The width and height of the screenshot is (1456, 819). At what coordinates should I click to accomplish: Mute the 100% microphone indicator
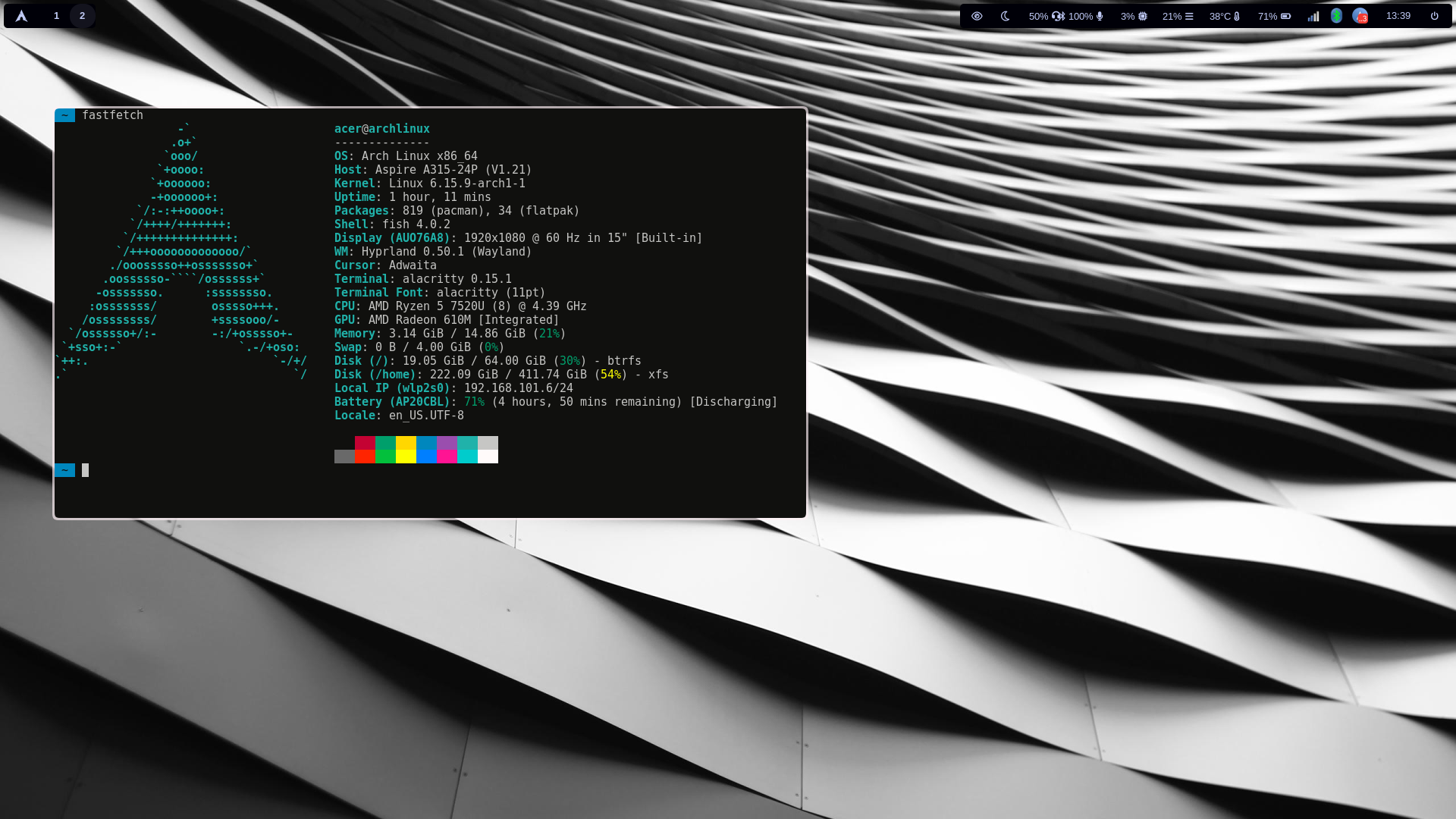tap(1086, 16)
